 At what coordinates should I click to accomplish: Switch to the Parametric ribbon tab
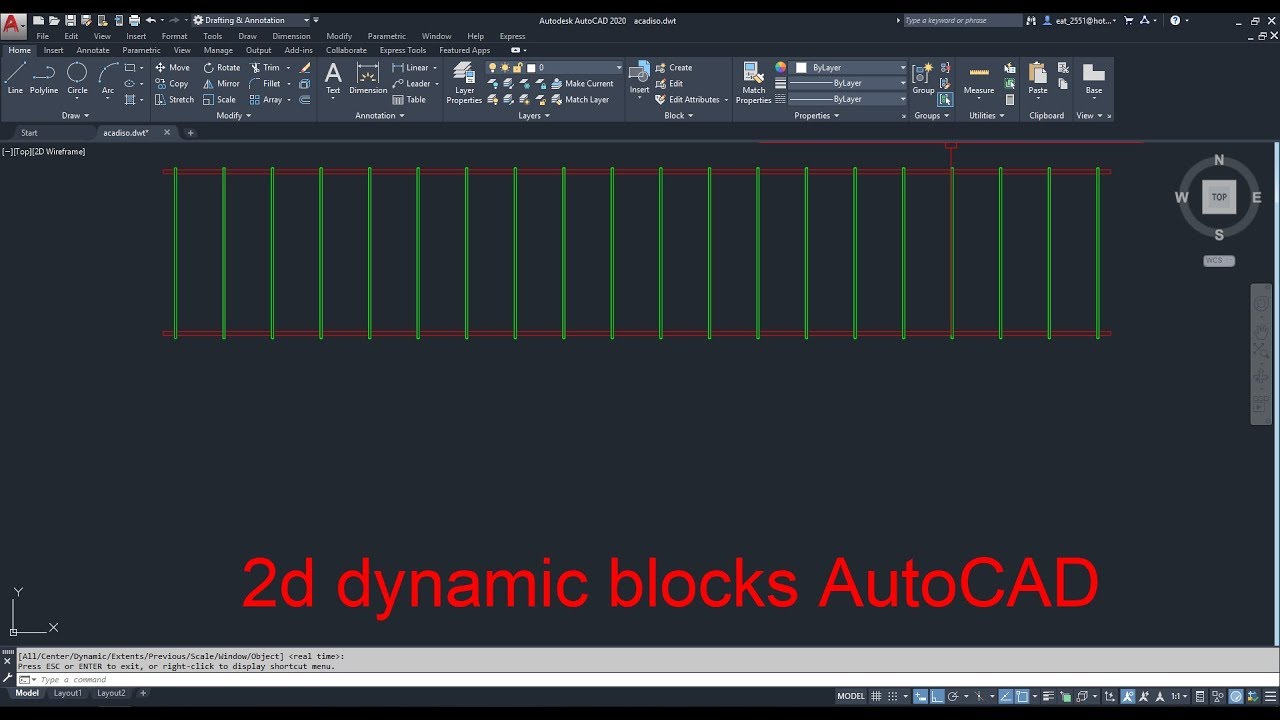click(x=141, y=50)
